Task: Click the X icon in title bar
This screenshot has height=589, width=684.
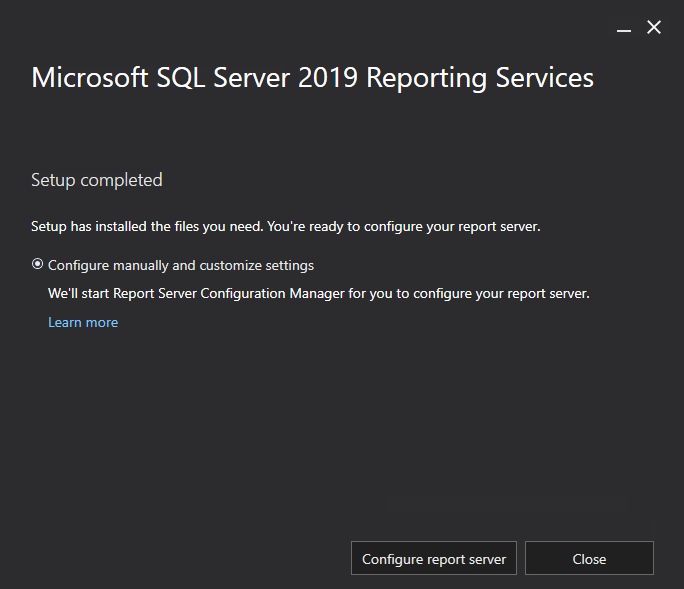Action: pyautogui.click(x=654, y=28)
